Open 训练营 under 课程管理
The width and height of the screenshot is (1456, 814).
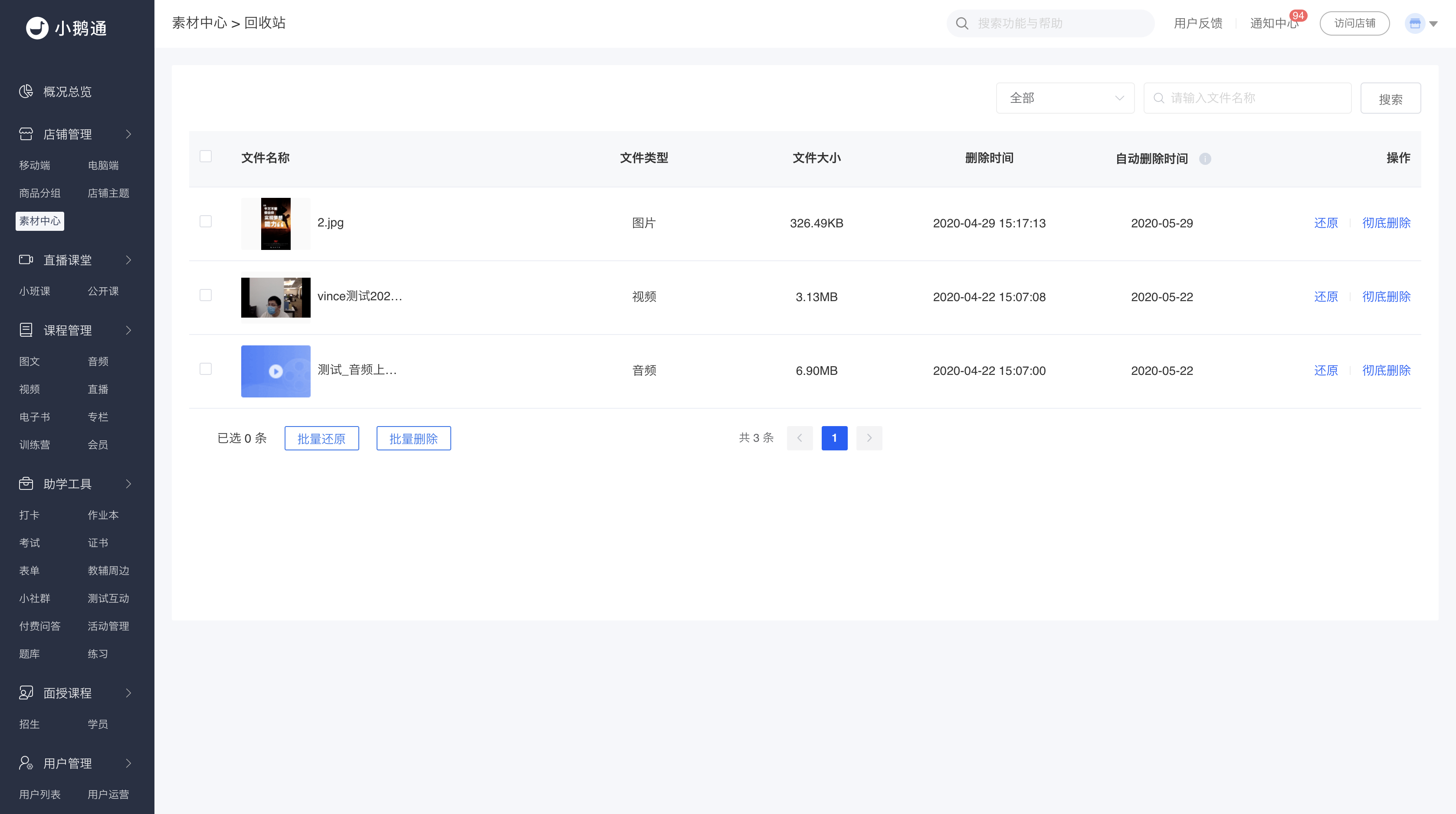(34, 445)
